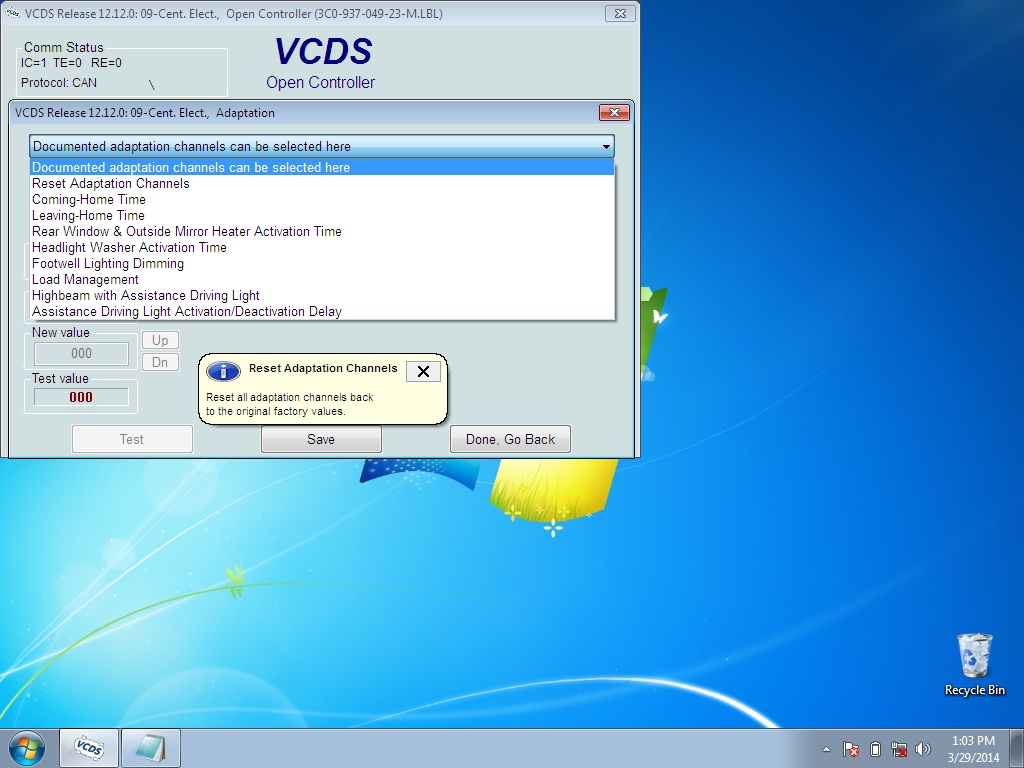Click the Action Center flag icon
The image size is (1024, 768).
pyautogui.click(x=851, y=749)
